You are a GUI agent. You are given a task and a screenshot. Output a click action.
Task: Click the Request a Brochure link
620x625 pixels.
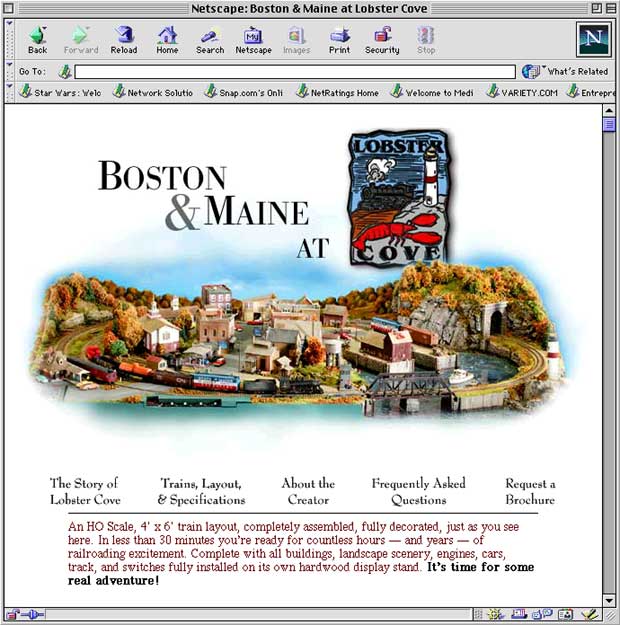pos(530,491)
